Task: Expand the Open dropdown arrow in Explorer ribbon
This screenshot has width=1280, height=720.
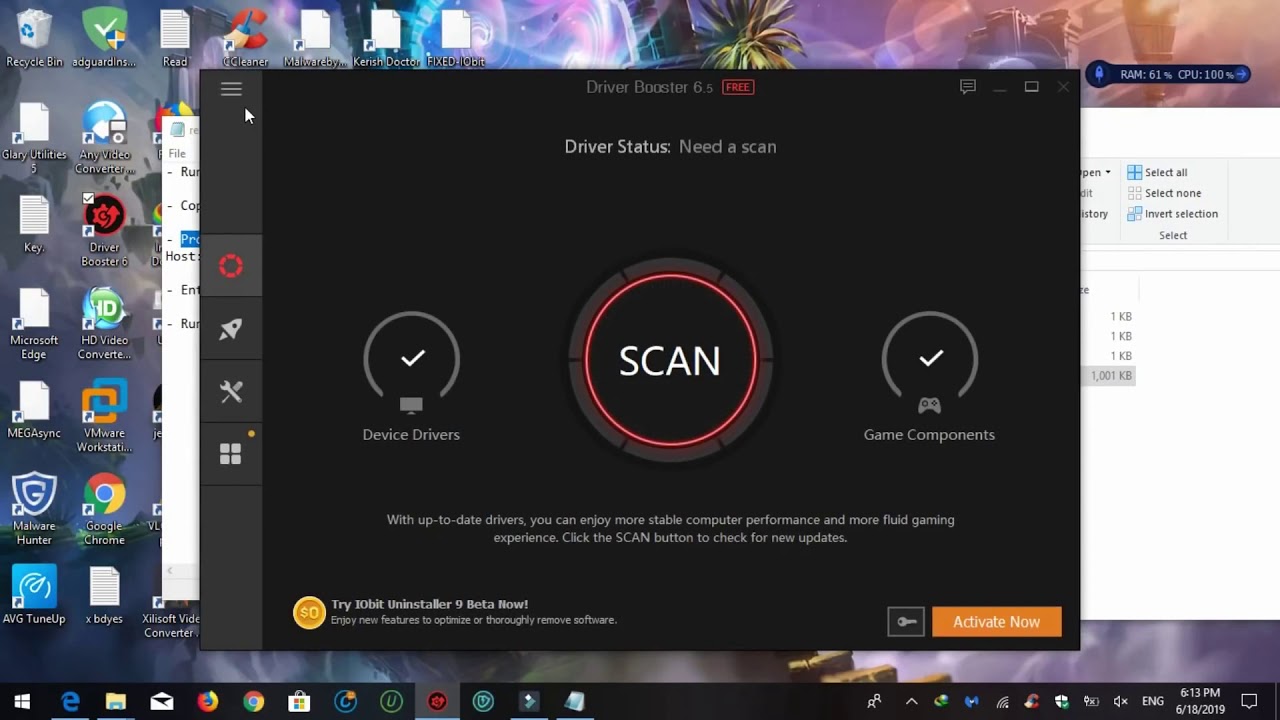Action: tap(1107, 173)
